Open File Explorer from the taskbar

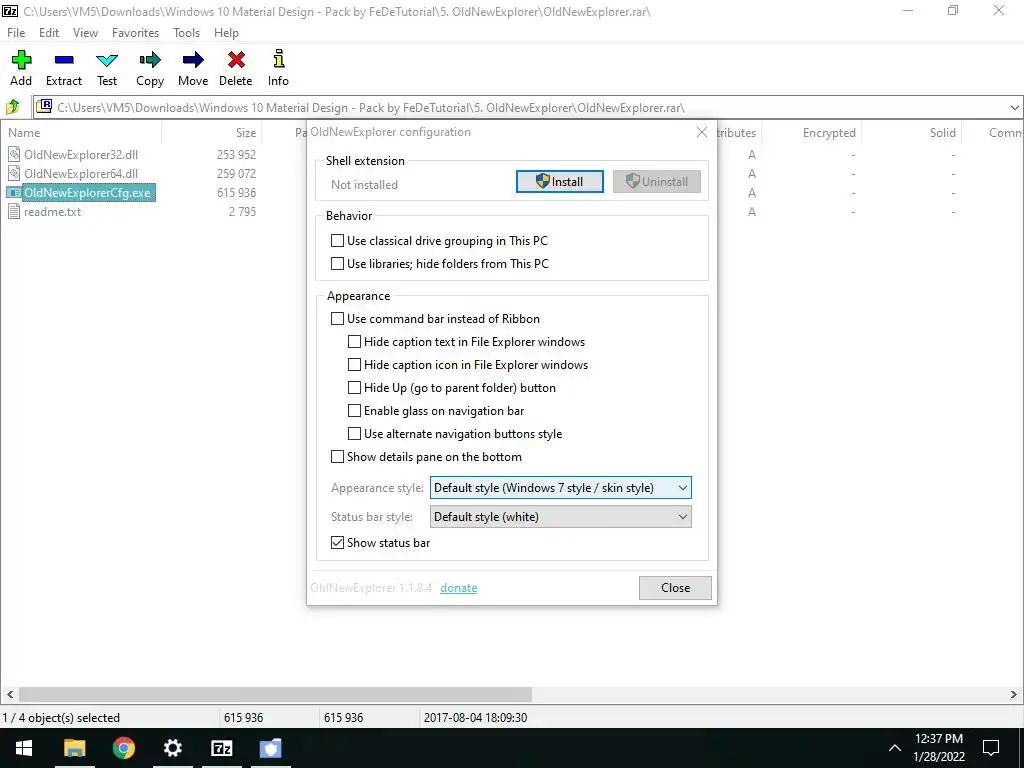pyautogui.click(x=74, y=748)
